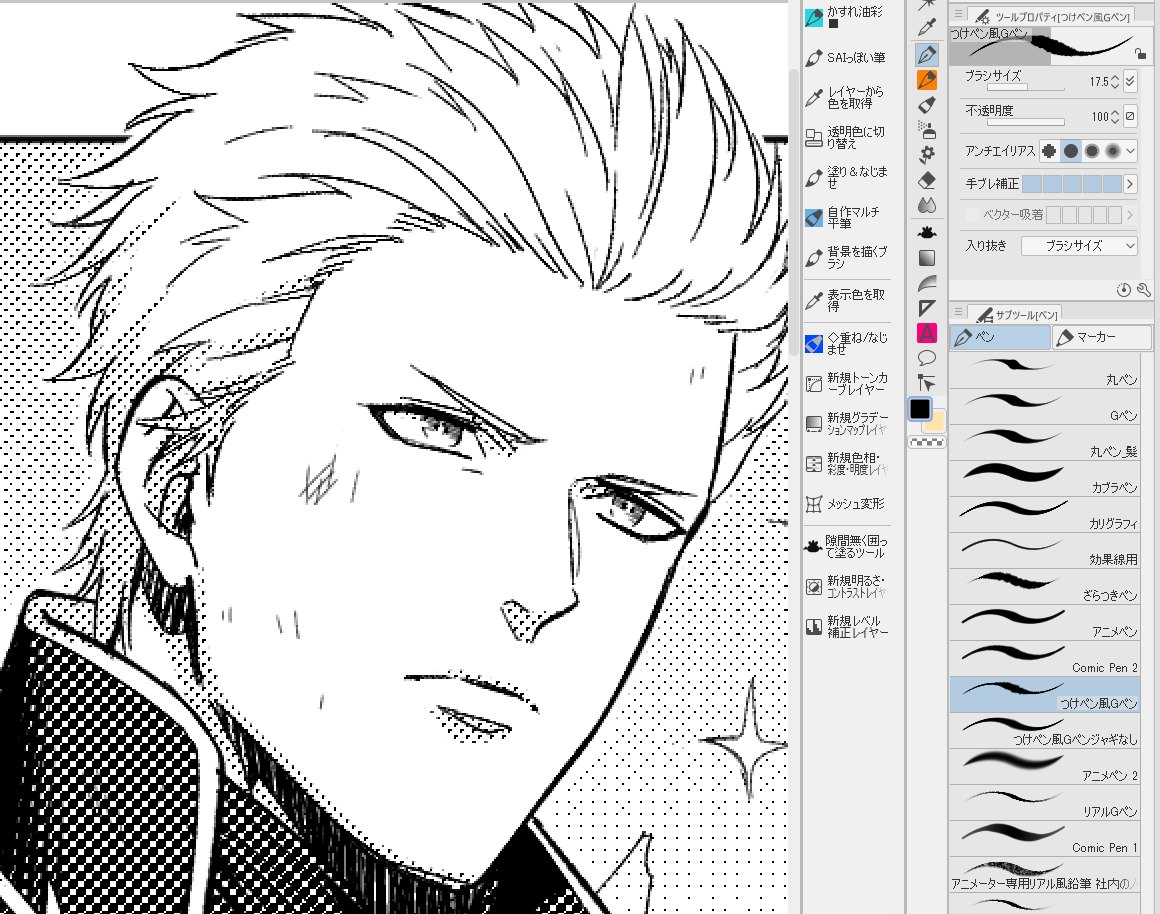1160x914 pixels.
Task: Run 背景を描くブラシ quick access item
Action: pos(847,257)
